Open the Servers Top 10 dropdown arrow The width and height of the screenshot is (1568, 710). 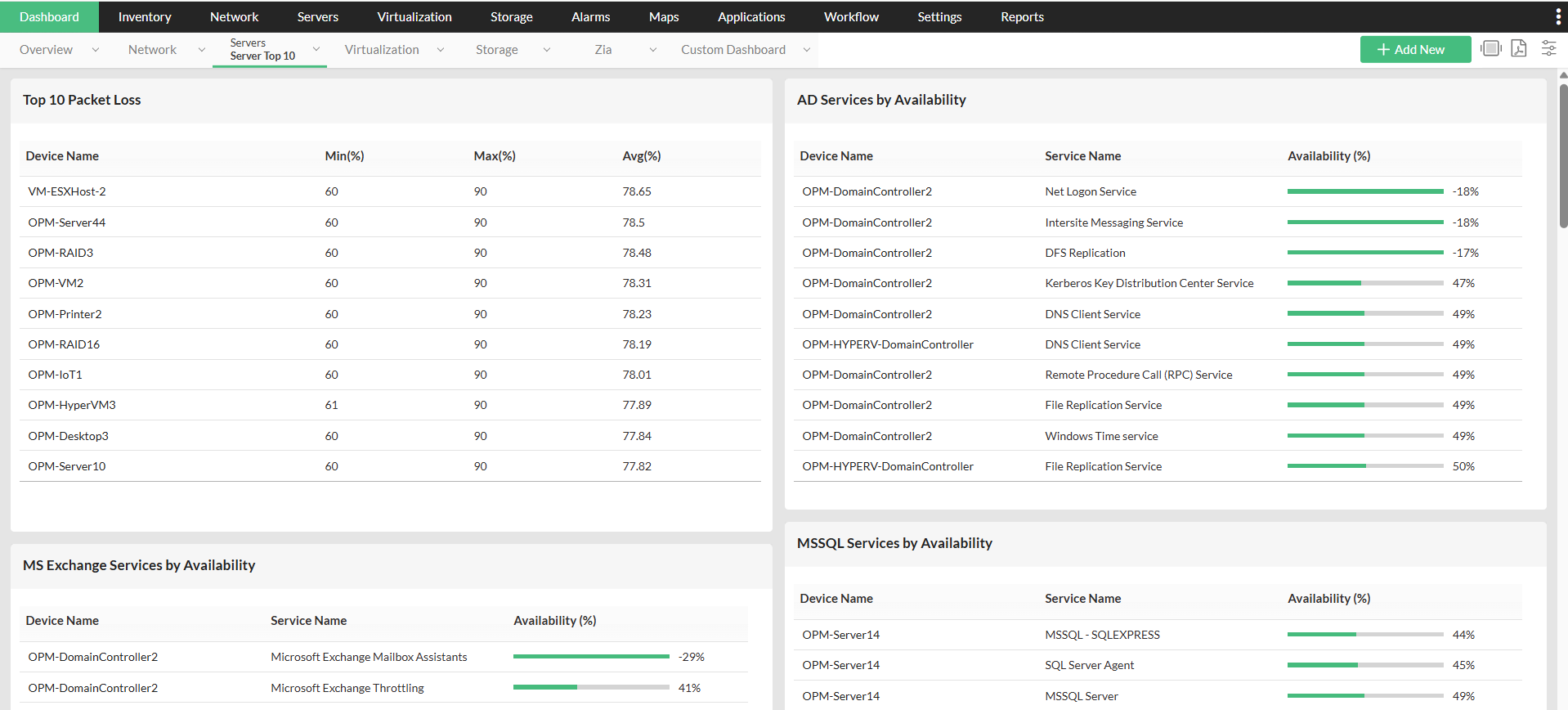316,49
